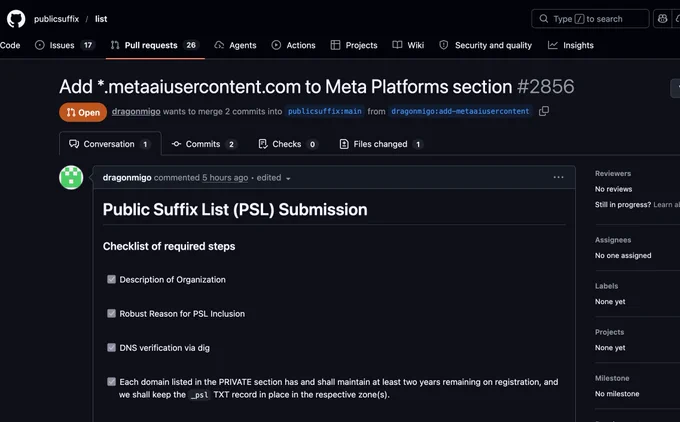The width and height of the screenshot is (680, 422).
Task: Open dragonmigo's profile link in merge description
Action: (136, 111)
